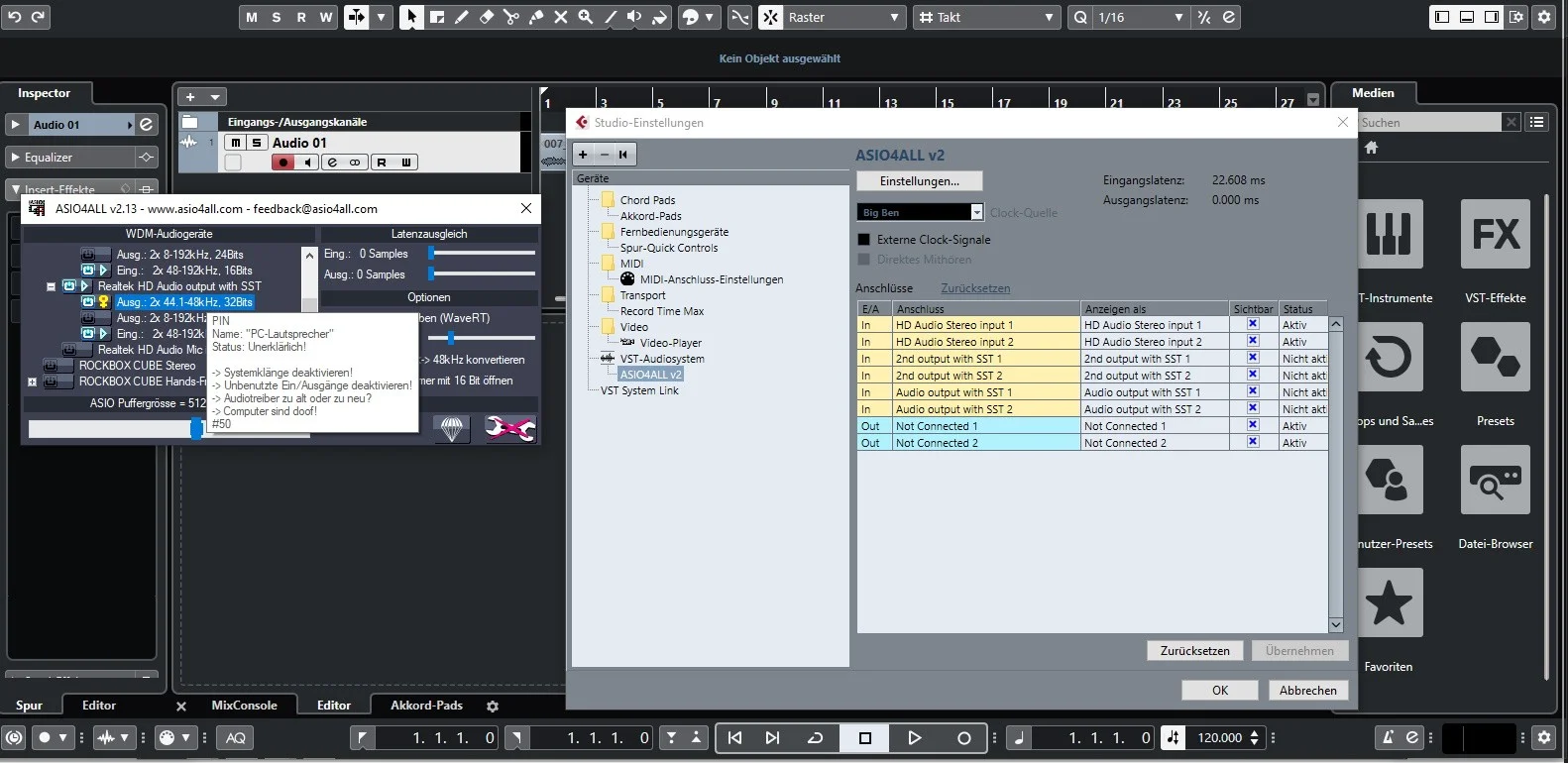
Task: Open the Akkord-Pads tab
Action: coord(426,706)
